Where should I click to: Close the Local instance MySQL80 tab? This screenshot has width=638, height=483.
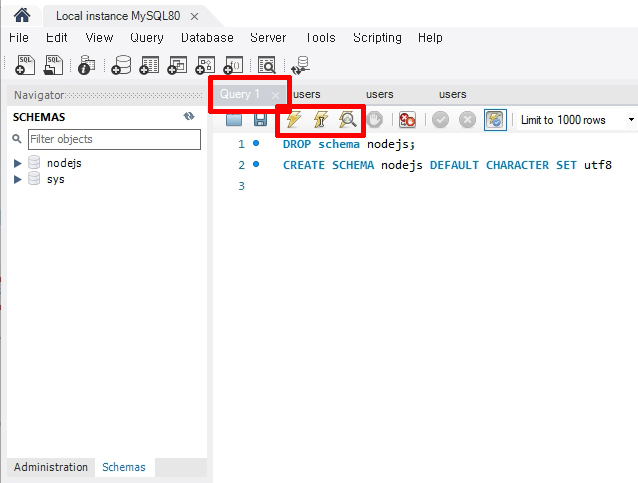[x=194, y=17]
